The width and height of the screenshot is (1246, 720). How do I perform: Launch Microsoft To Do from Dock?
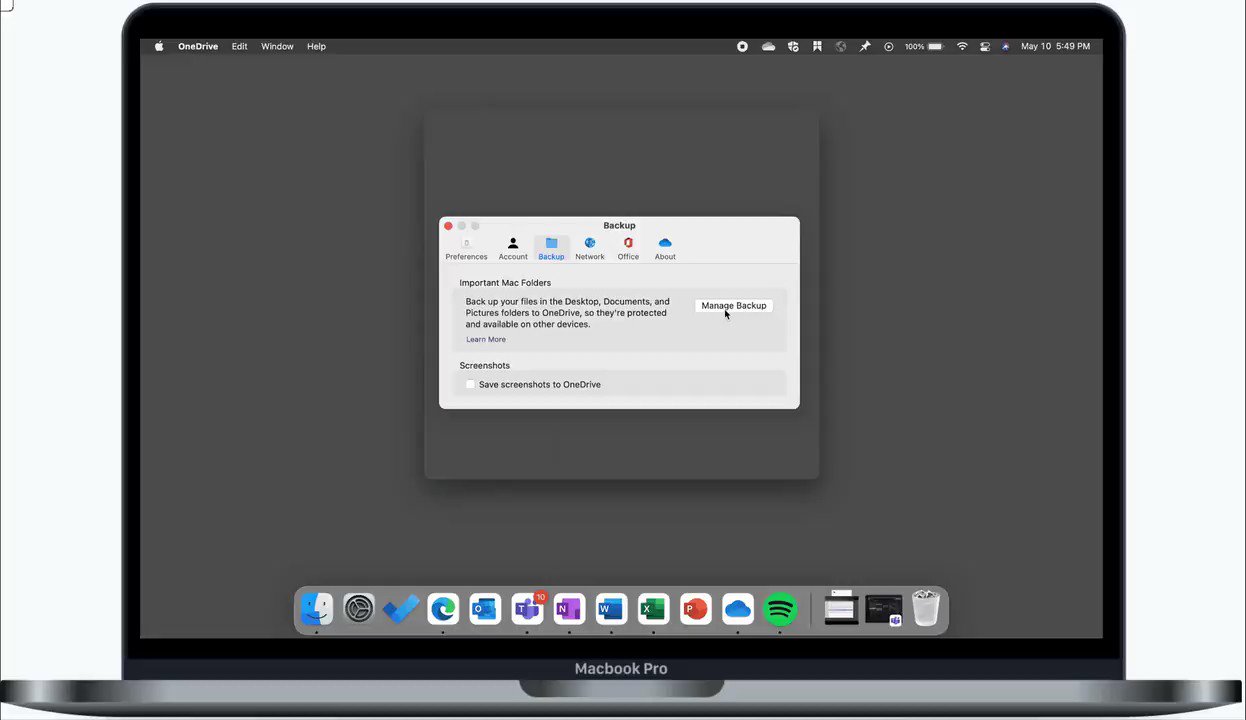pos(401,608)
